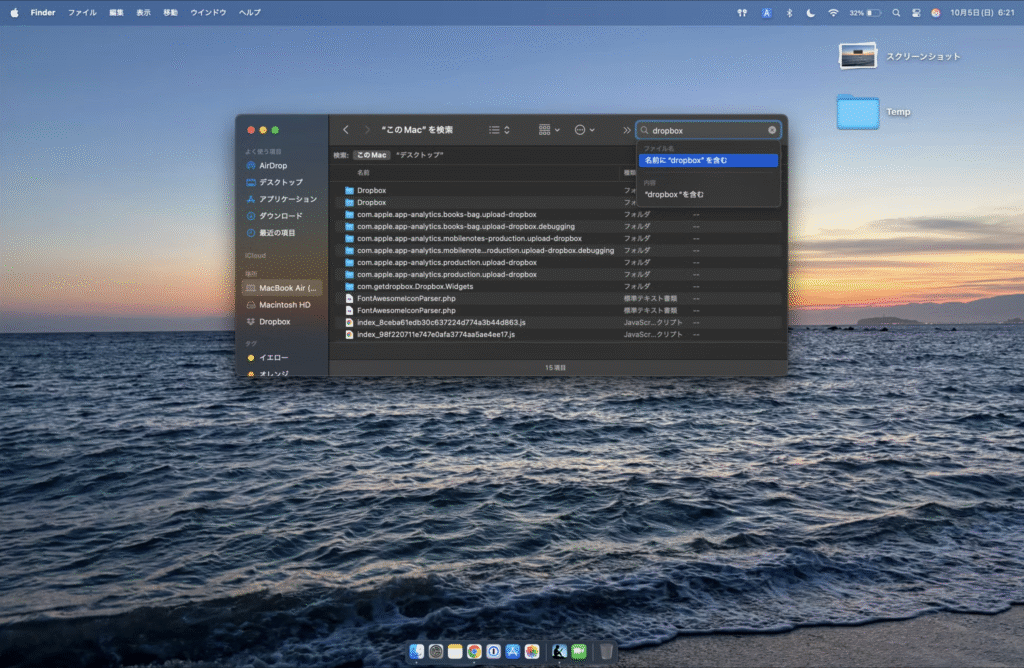Clear the dropbox search text with X
1024x668 pixels.
point(772,130)
